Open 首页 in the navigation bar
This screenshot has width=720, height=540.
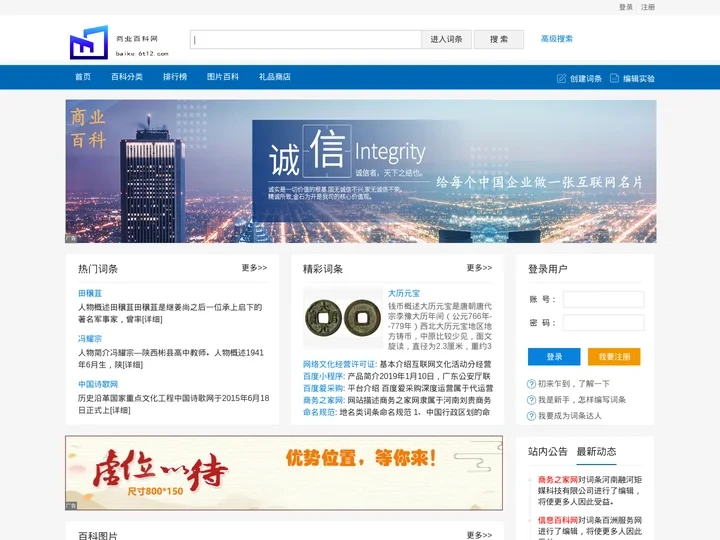[83, 77]
